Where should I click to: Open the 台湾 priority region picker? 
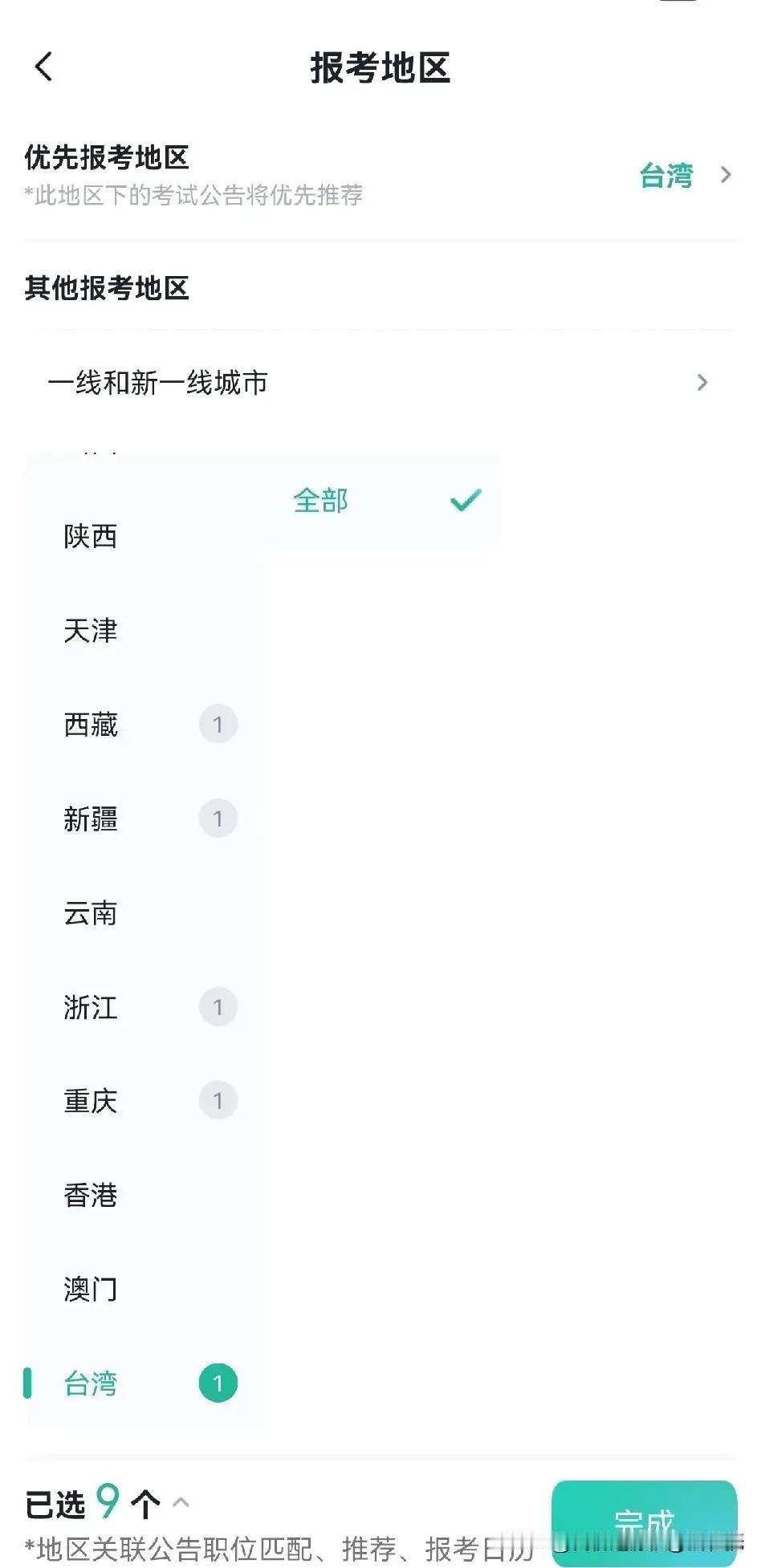(x=665, y=175)
